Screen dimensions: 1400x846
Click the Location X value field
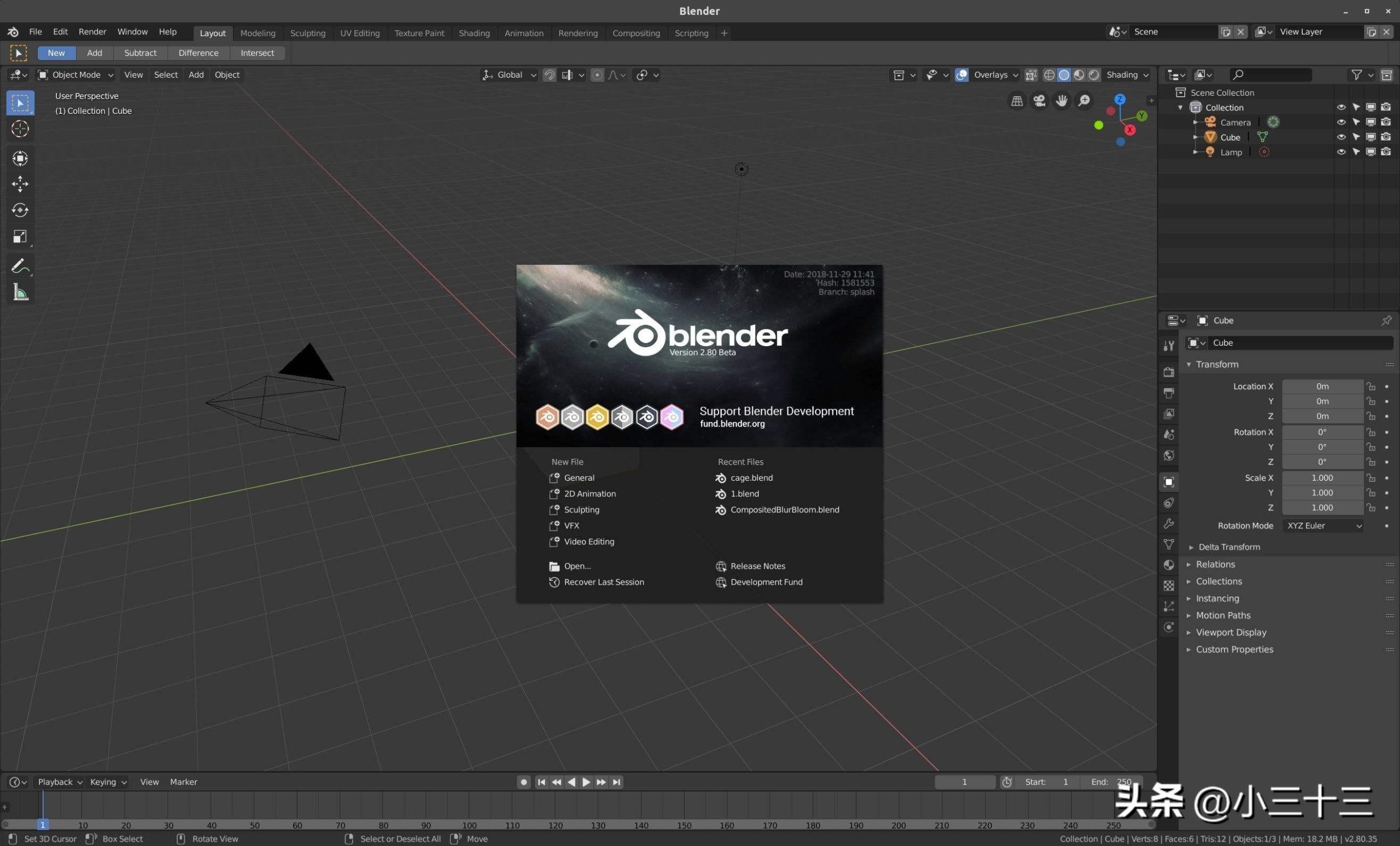tap(1323, 386)
